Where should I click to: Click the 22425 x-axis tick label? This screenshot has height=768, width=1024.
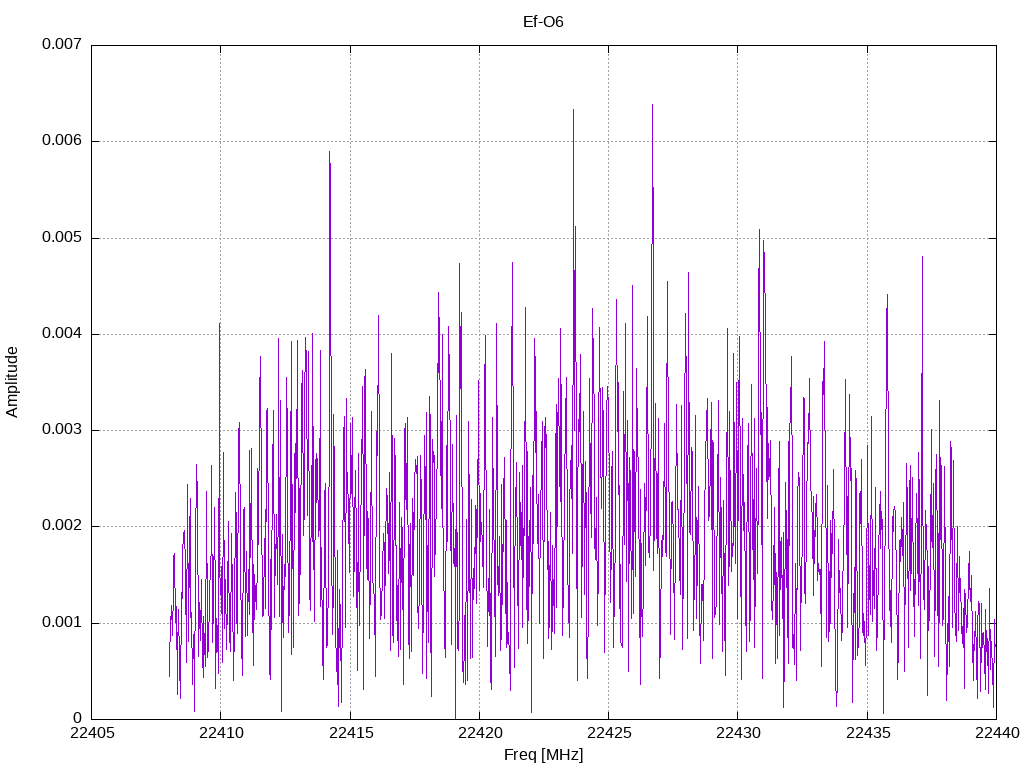click(x=609, y=733)
